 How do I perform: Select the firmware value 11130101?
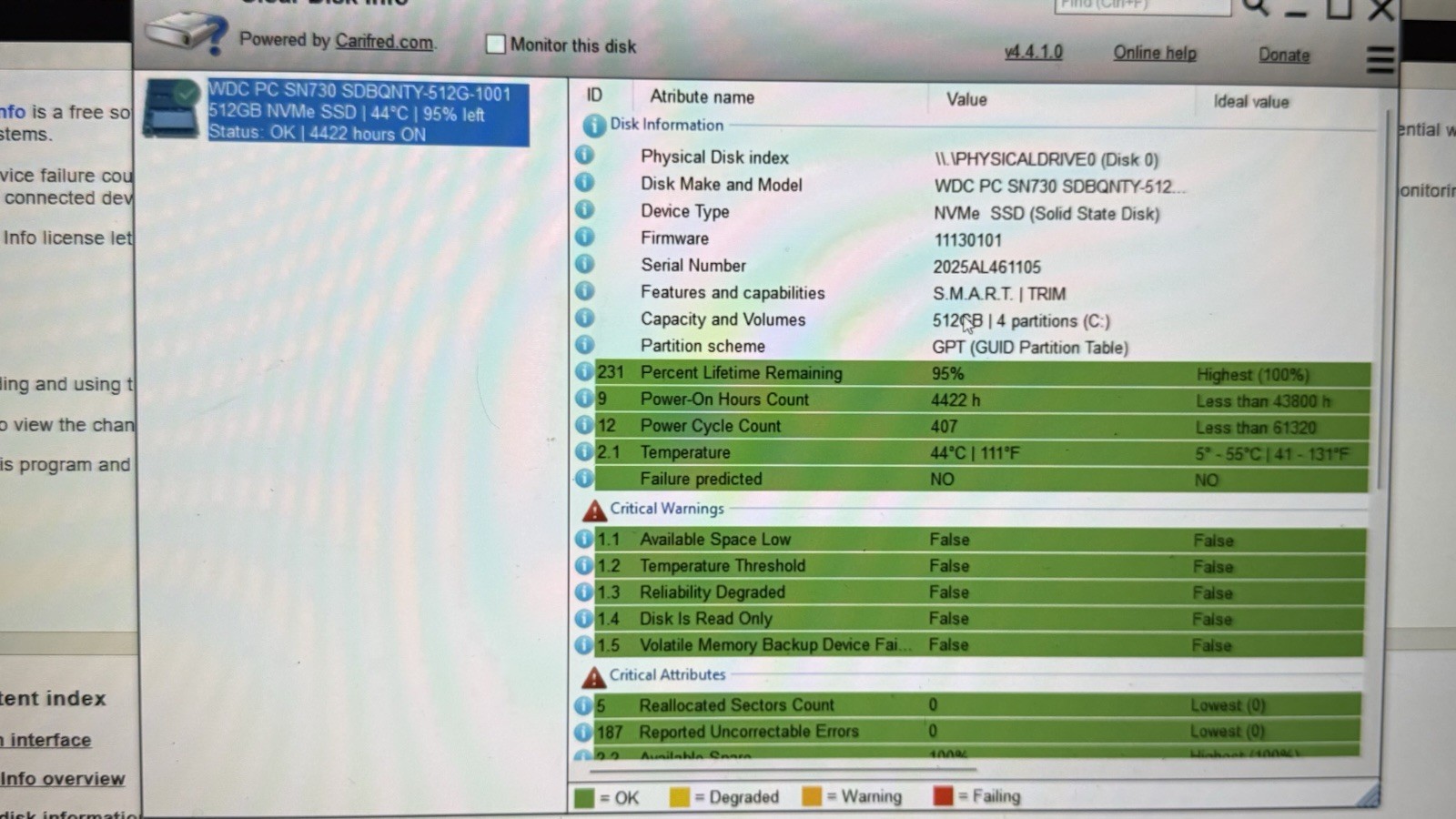[x=967, y=240]
